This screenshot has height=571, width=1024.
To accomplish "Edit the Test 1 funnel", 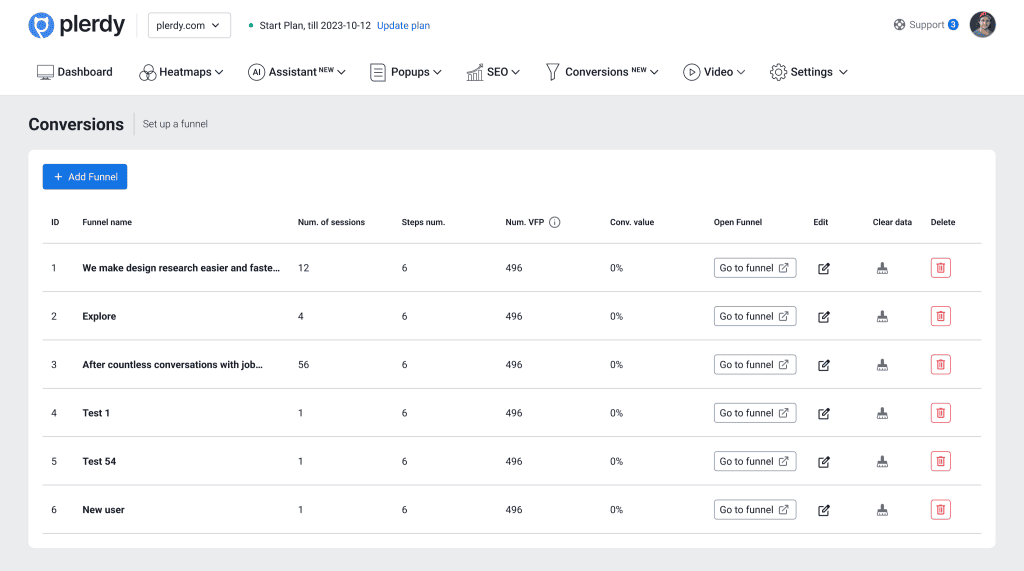I will (x=824, y=413).
